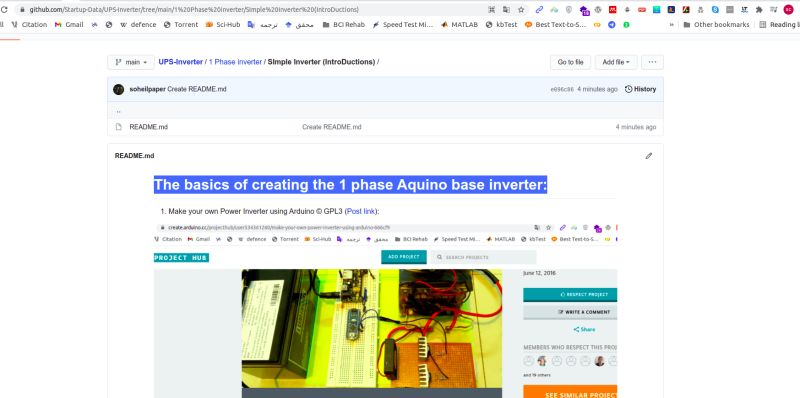Open the main branch selector dropdown

click(131, 62)
